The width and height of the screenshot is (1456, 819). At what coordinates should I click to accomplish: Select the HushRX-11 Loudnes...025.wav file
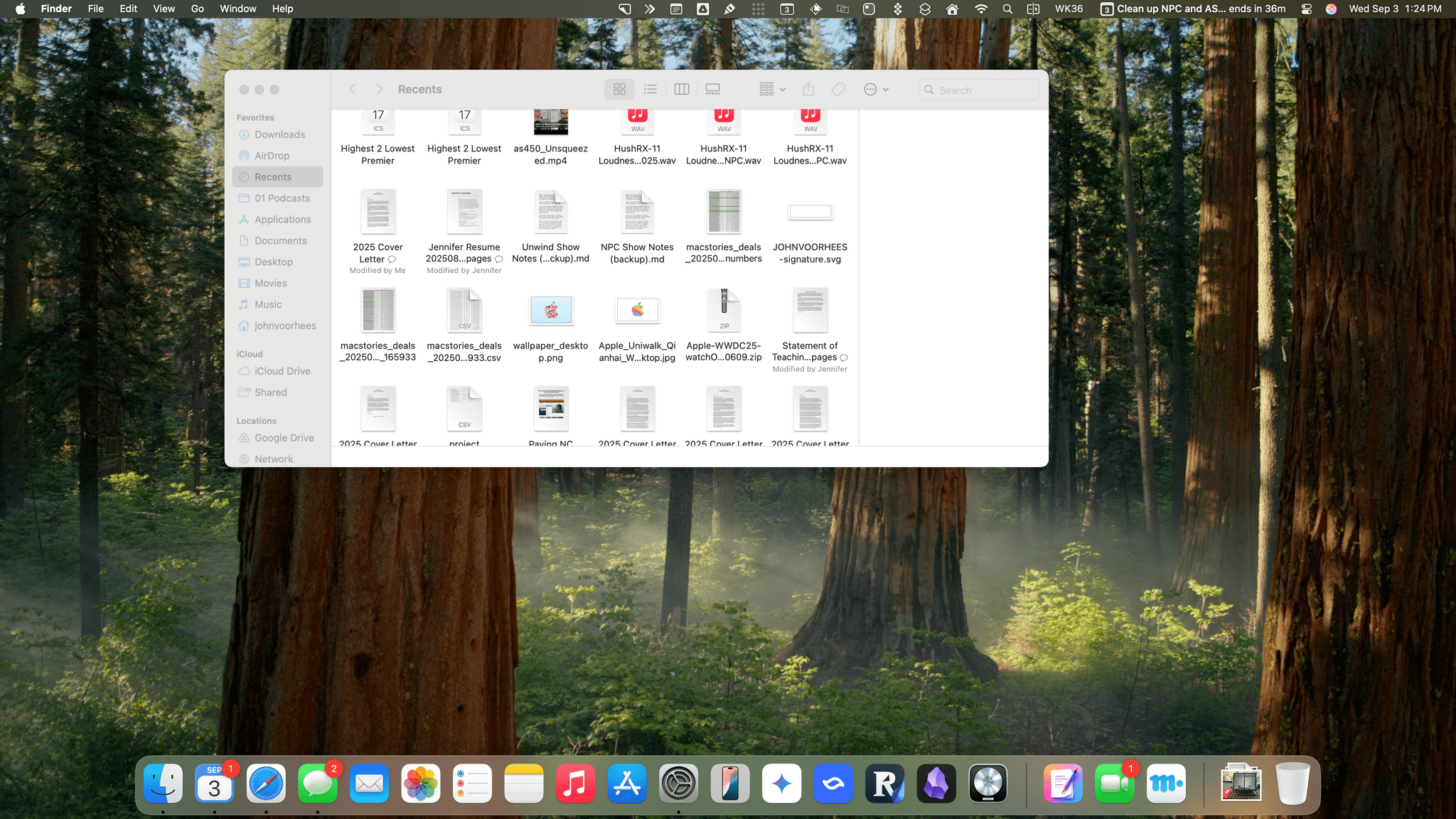pos(637,122)
